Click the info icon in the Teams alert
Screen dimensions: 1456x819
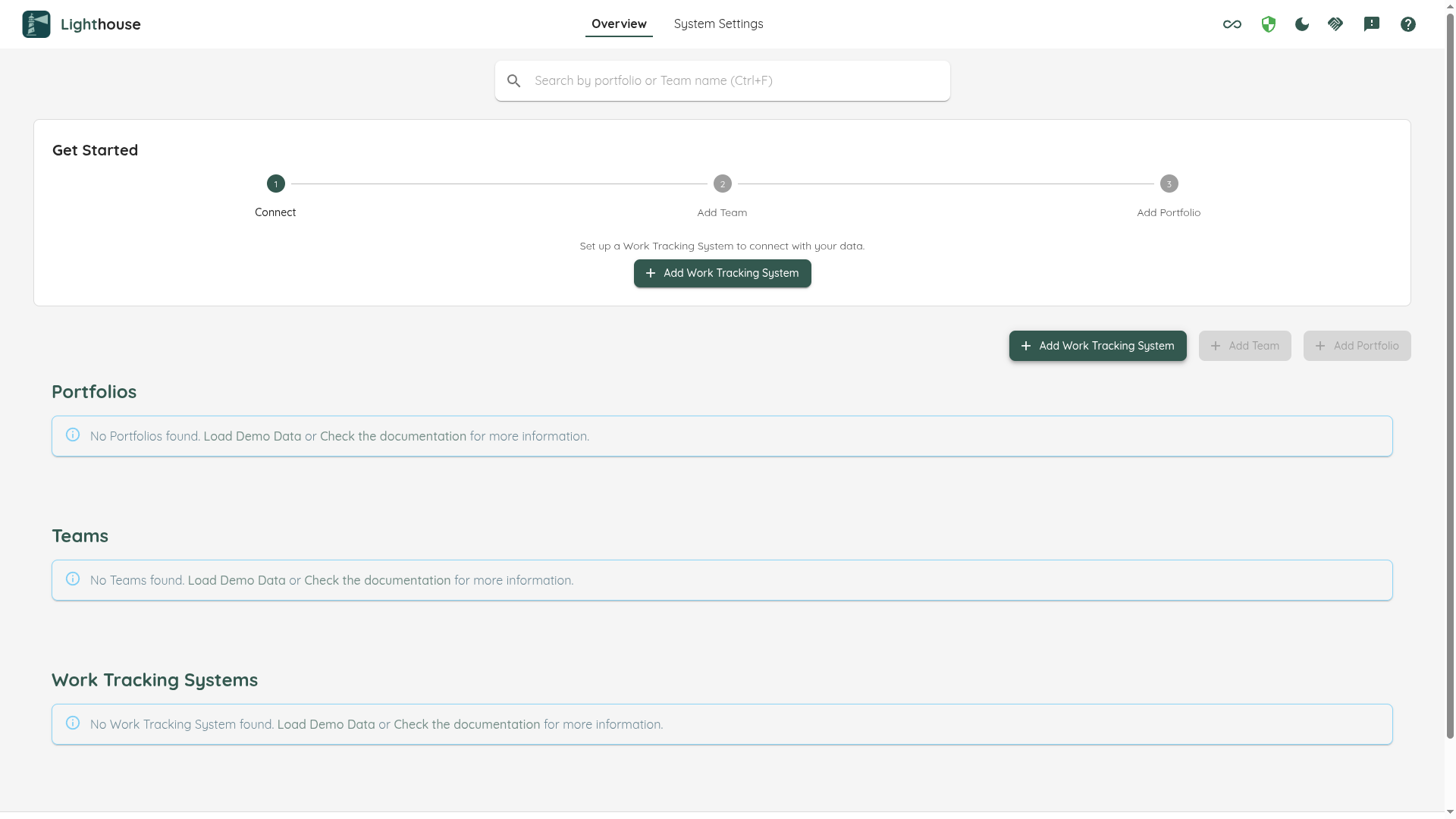click(x=73, y=579)
